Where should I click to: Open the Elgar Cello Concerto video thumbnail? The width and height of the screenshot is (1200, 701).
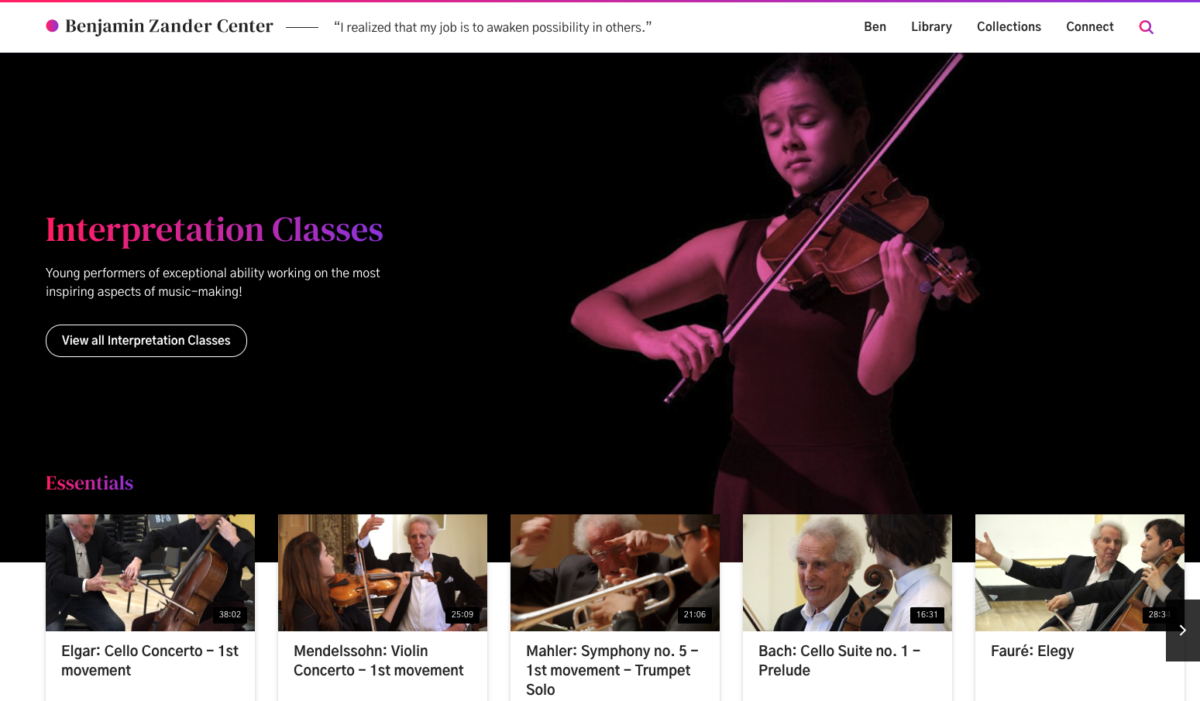[x=150, y=572]
